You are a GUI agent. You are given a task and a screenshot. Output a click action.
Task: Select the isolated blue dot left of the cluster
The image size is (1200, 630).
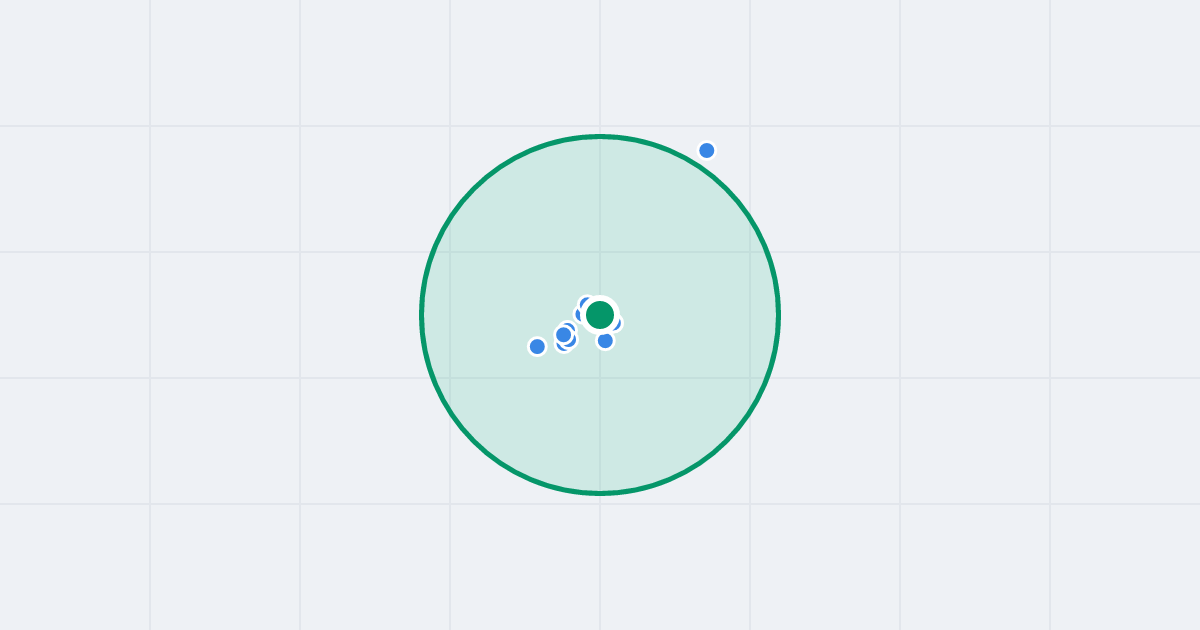point(537,346)
